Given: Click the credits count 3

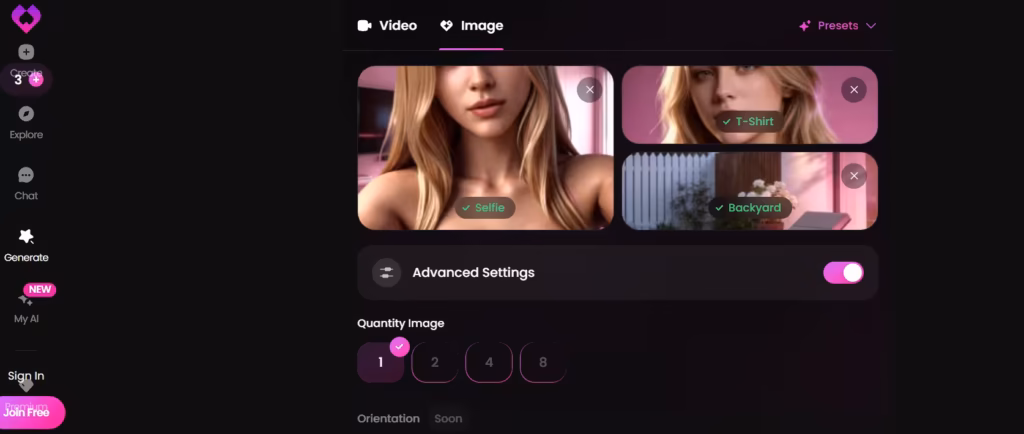Looking at the screenshot, I should pyautogui.click(x=18, y=80).
